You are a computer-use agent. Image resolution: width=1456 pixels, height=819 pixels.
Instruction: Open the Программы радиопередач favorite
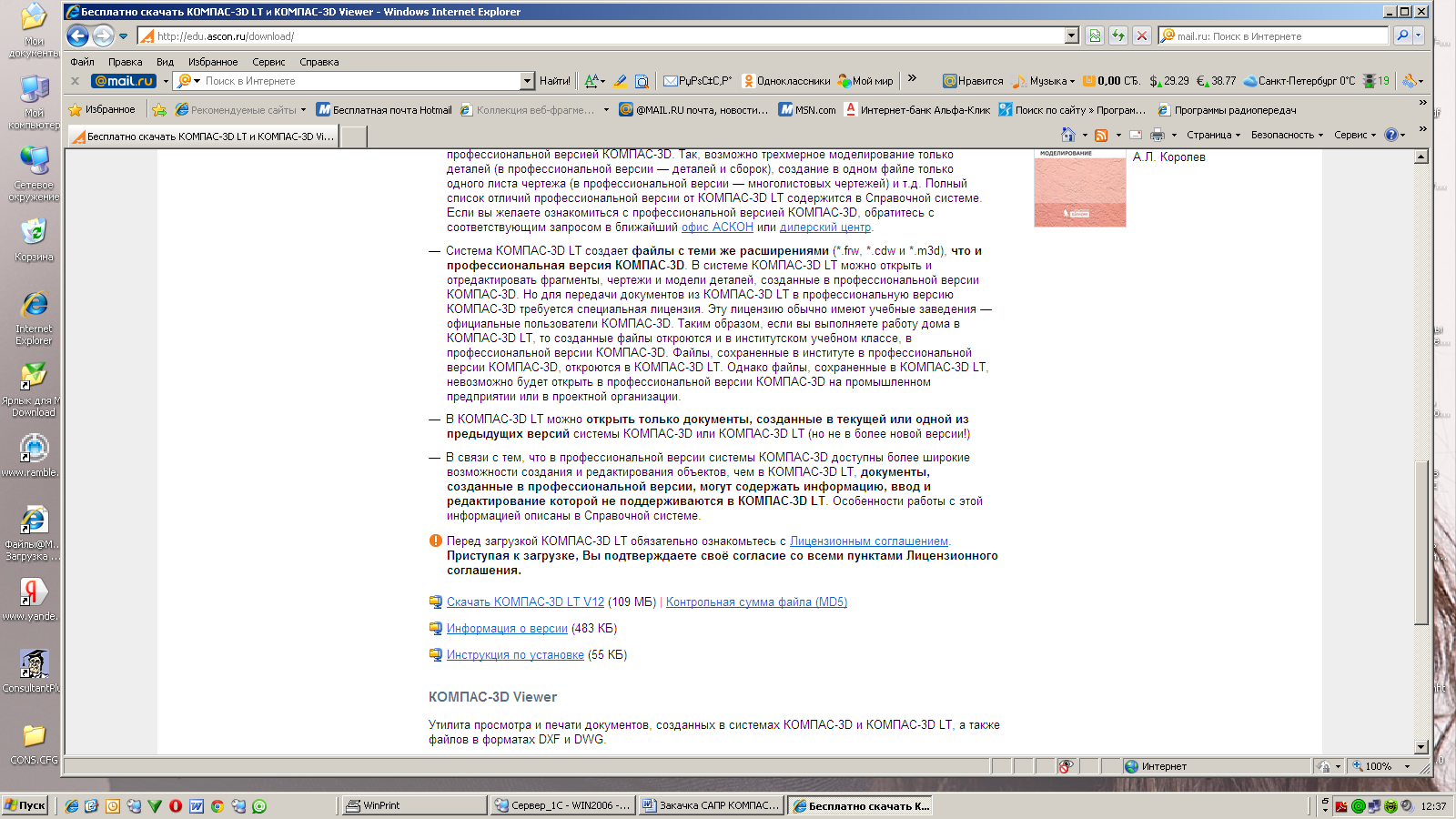(1227, 109)
